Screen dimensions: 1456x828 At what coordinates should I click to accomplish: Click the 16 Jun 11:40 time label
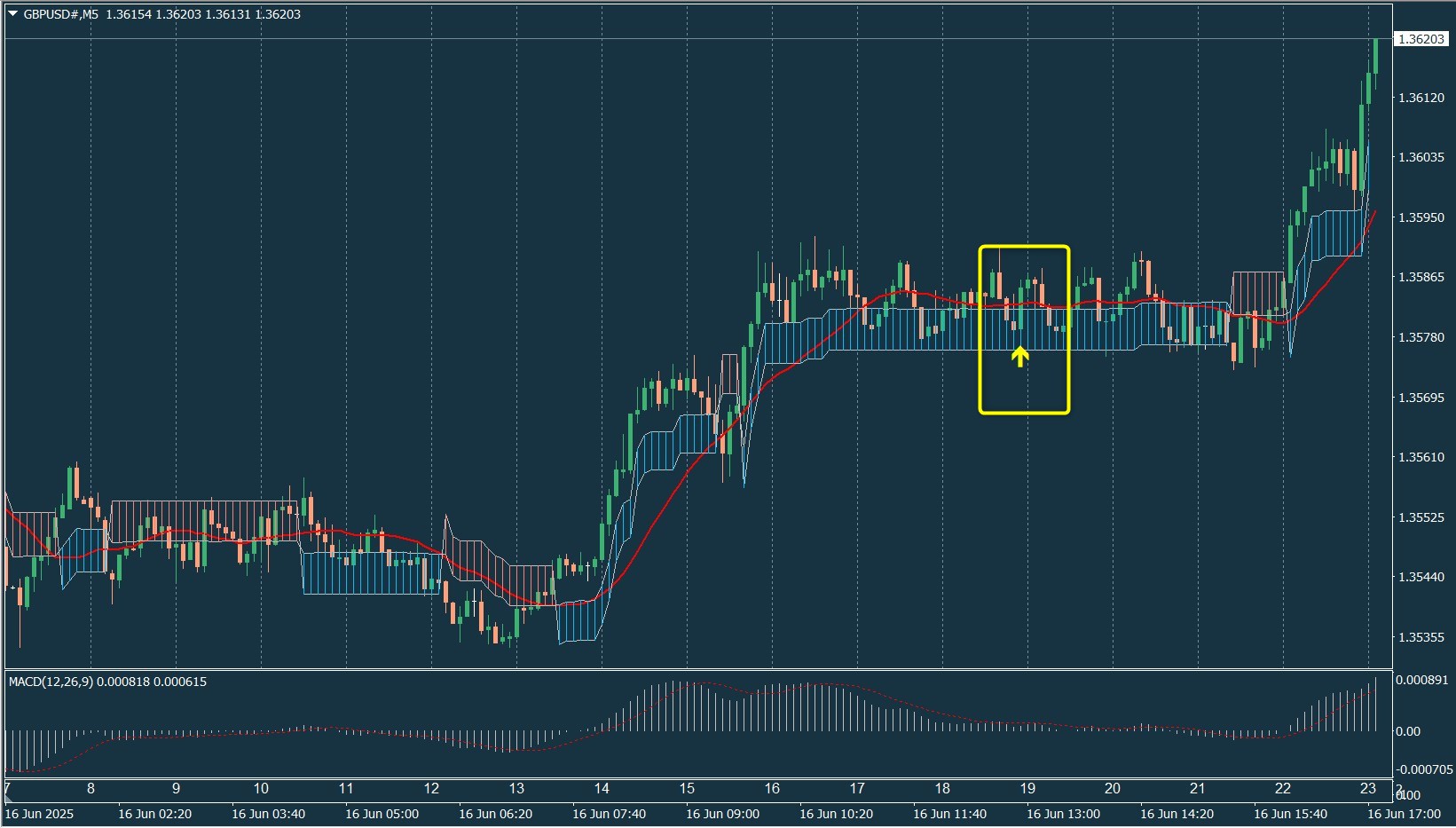(949, 814)
